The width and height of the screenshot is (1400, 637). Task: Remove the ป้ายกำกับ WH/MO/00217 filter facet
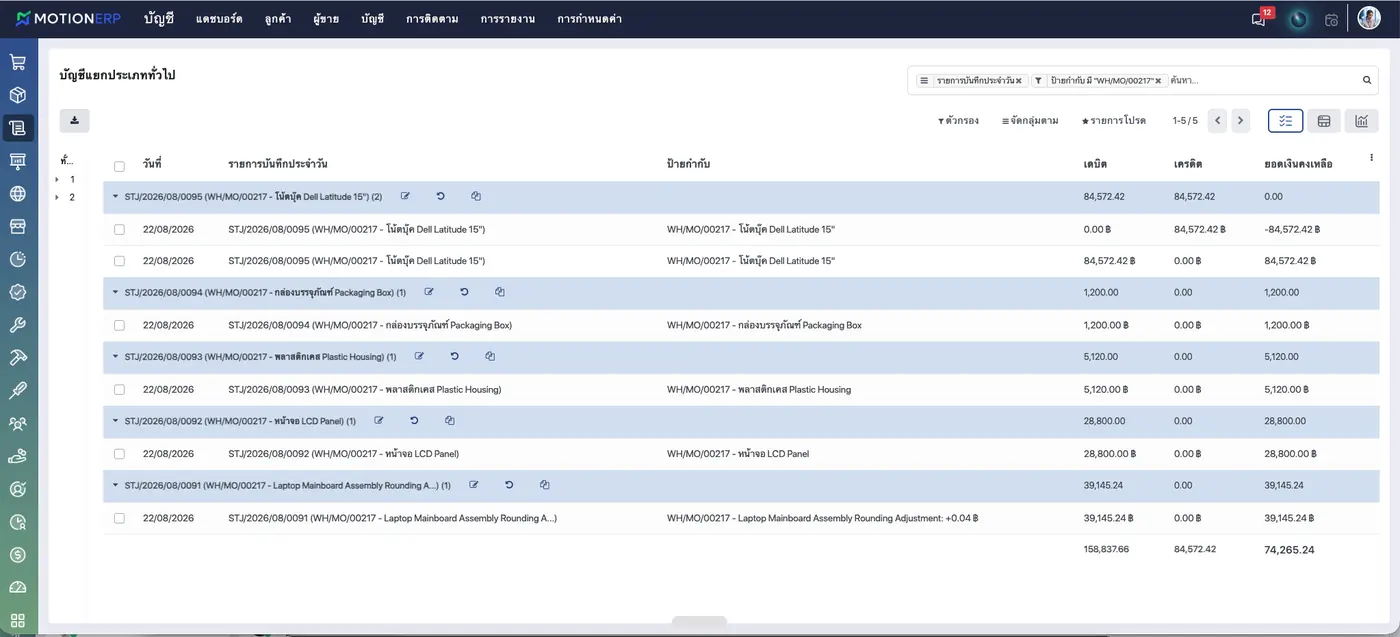pos(1158,81)
